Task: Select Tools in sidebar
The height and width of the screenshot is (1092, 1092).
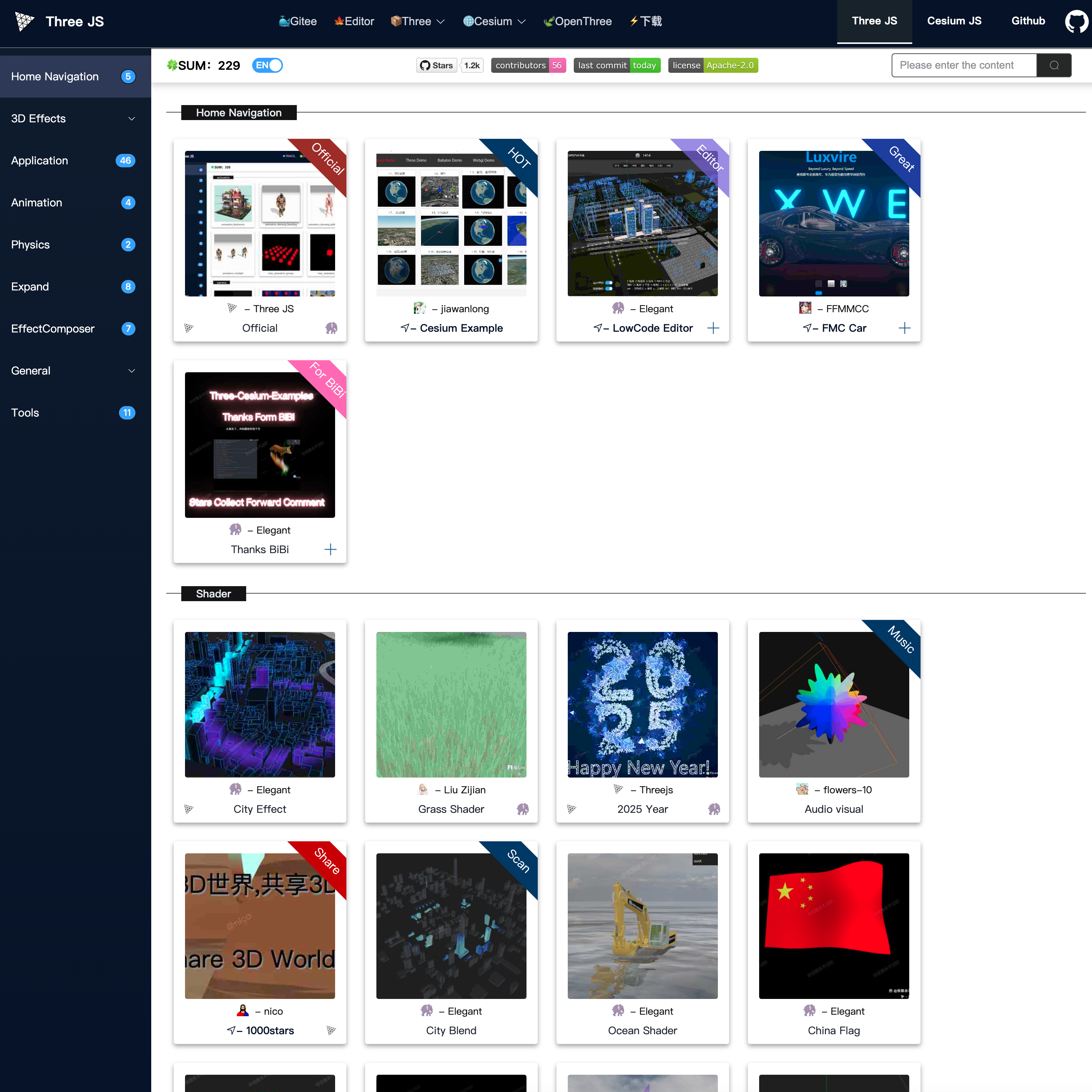Action: coord(75,413)
